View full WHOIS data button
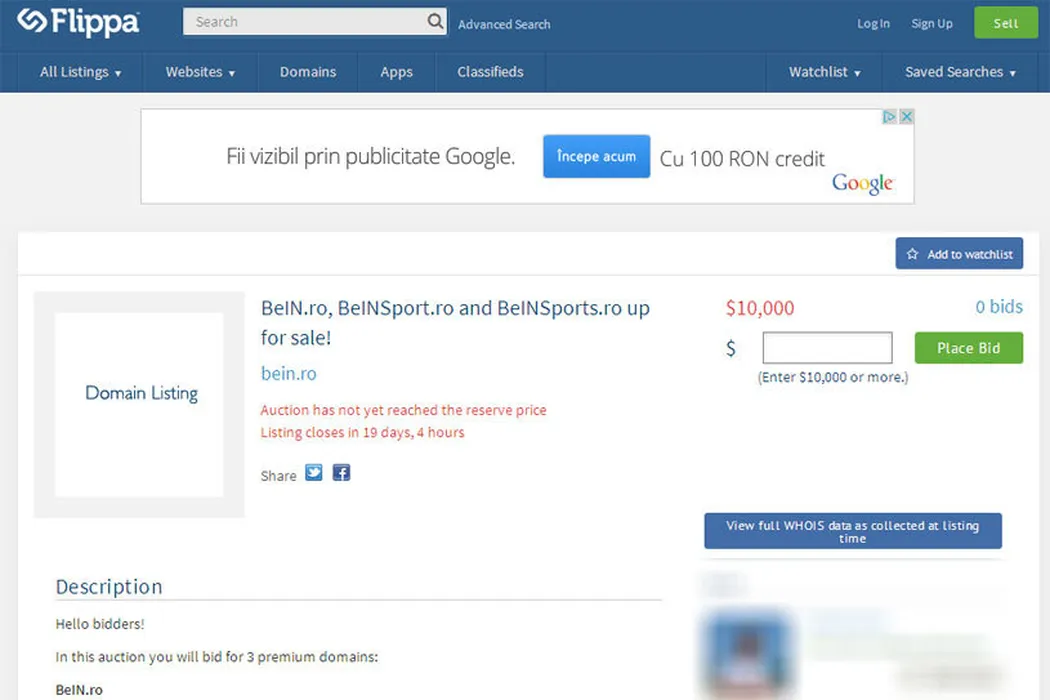 (x=852, y=532)
